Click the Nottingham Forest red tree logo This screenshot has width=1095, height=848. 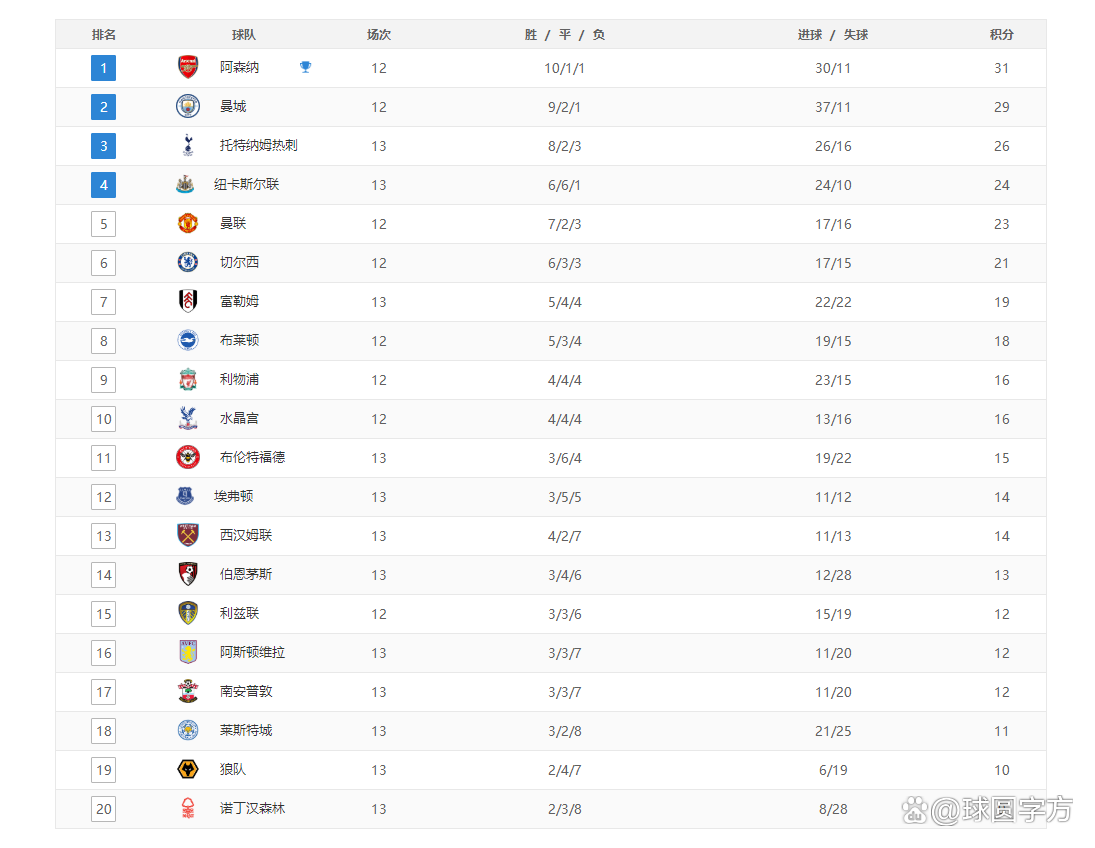pos(188,808)
